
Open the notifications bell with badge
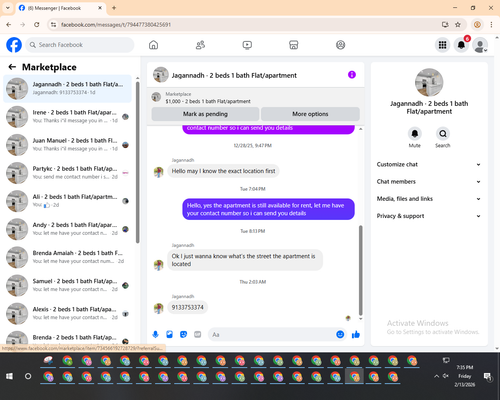pos(461,45)
